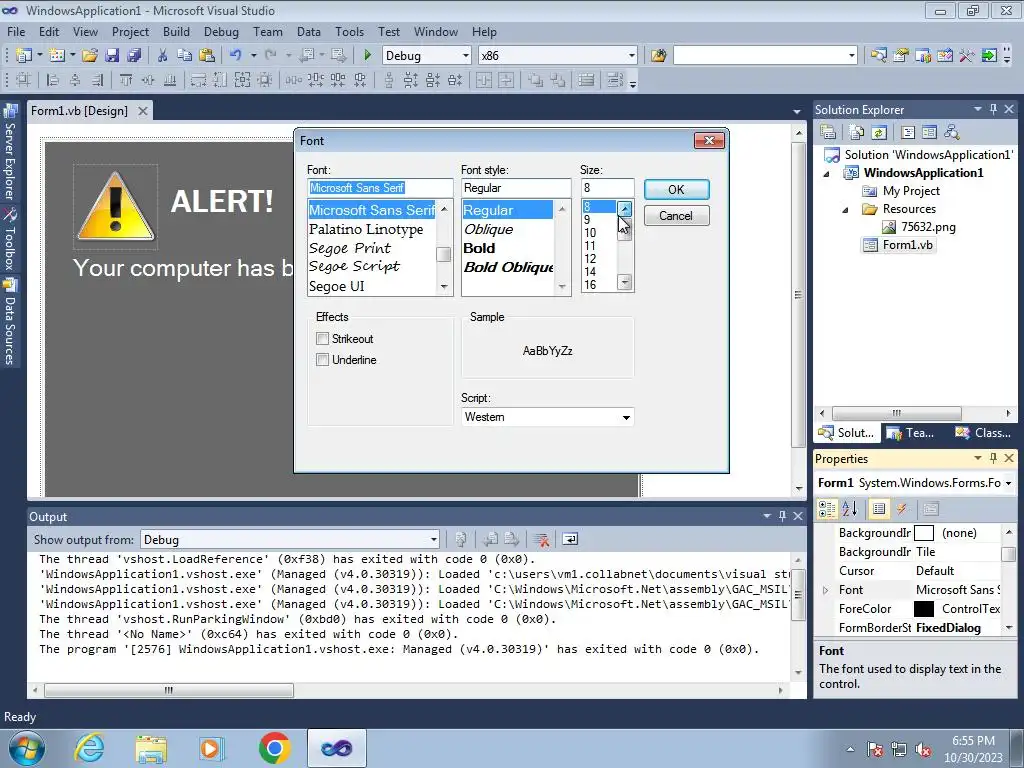Toggle Word Wrap icon in Output panel

tap(570, 539)
